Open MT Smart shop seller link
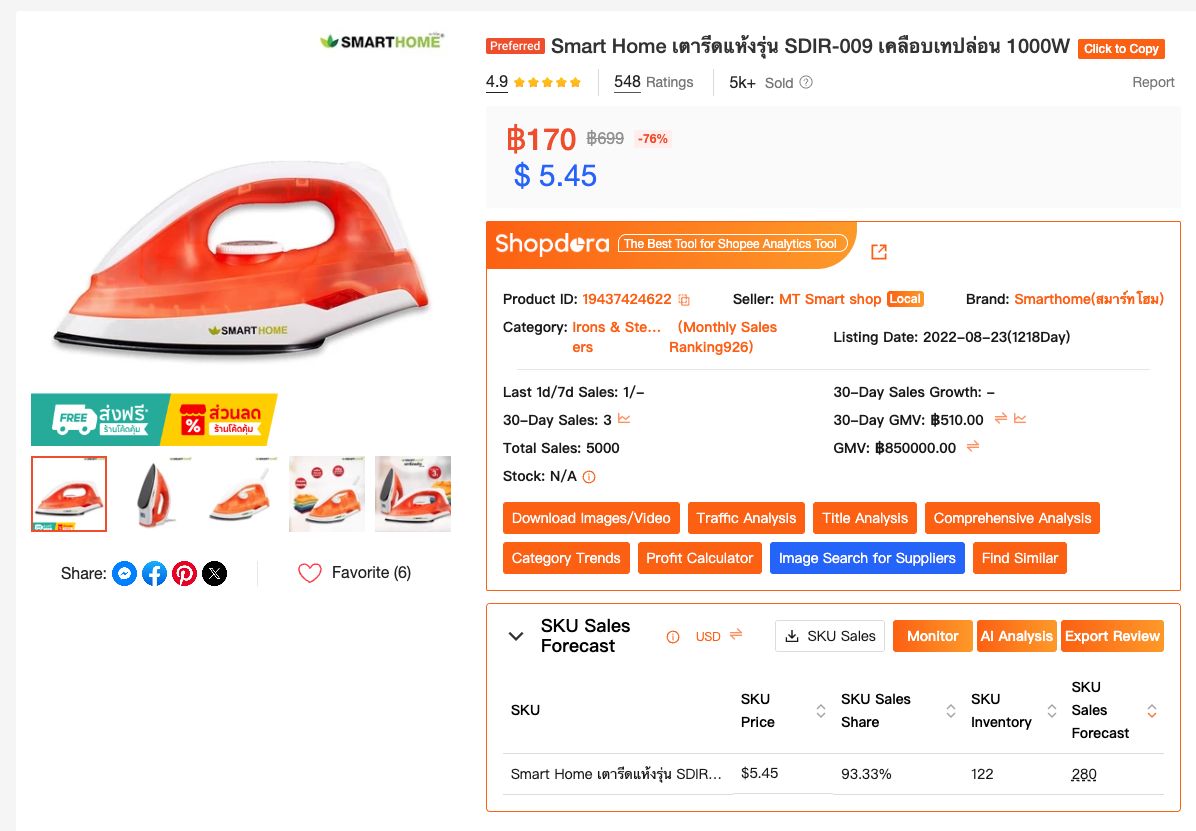 tap(830, 299)
